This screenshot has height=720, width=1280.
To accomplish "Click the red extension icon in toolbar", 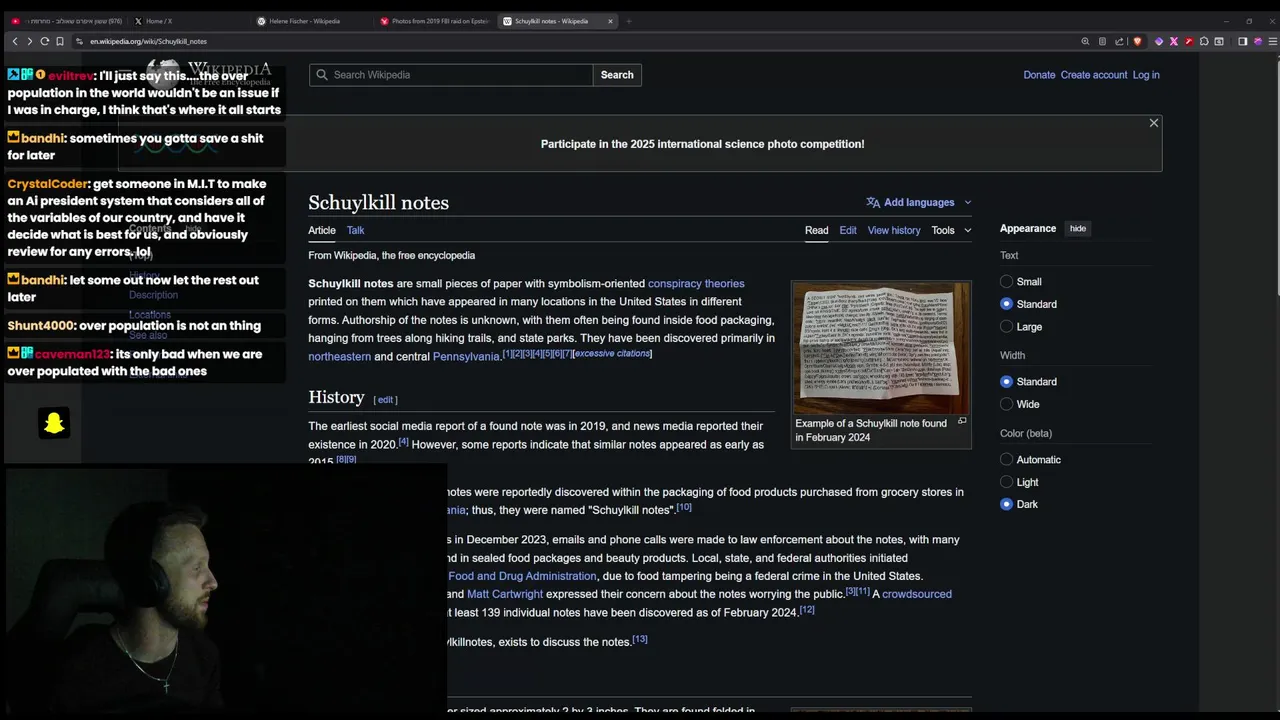I will (x=1189, y=41).
